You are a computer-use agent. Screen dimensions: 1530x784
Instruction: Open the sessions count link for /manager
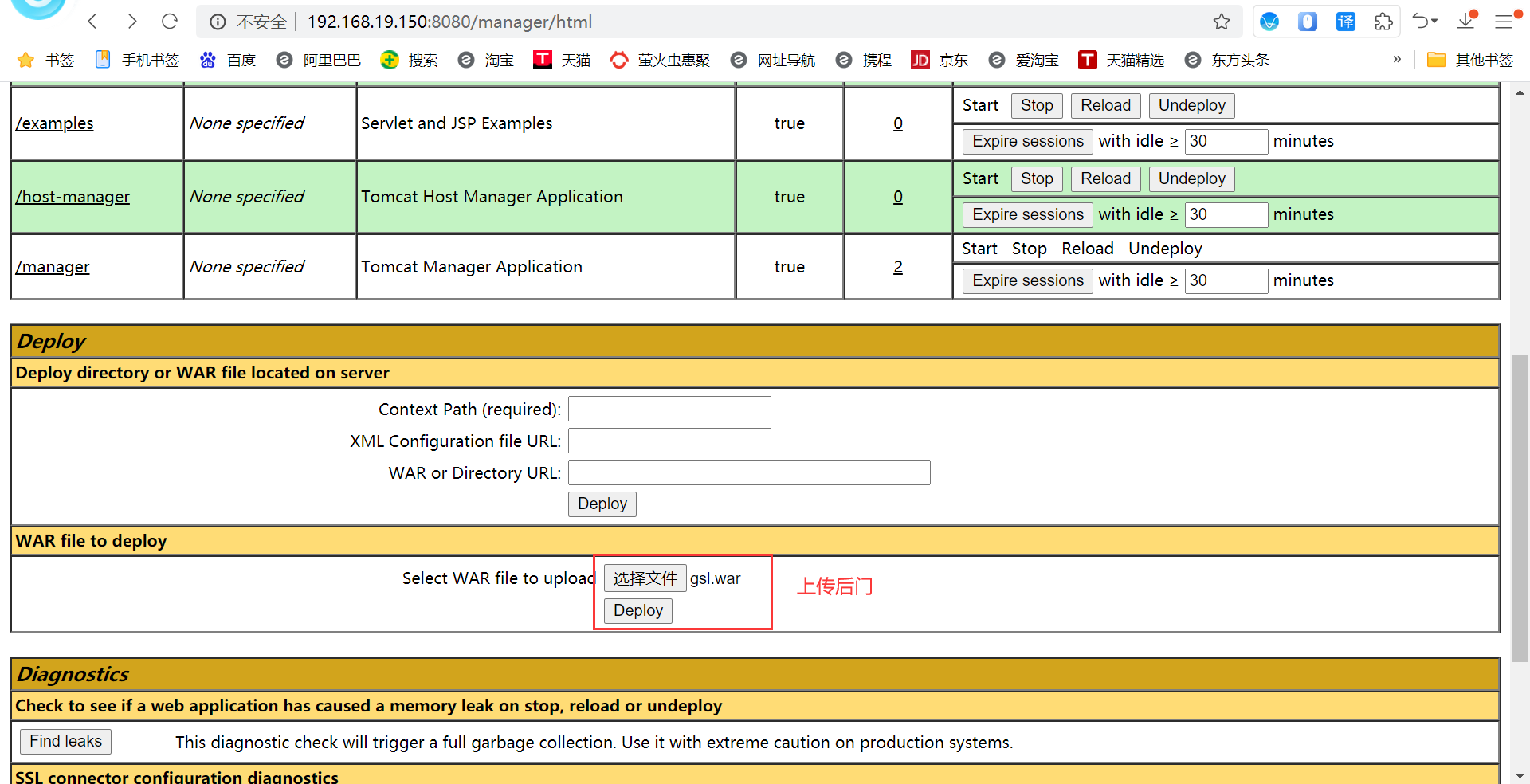coord(898,266)
